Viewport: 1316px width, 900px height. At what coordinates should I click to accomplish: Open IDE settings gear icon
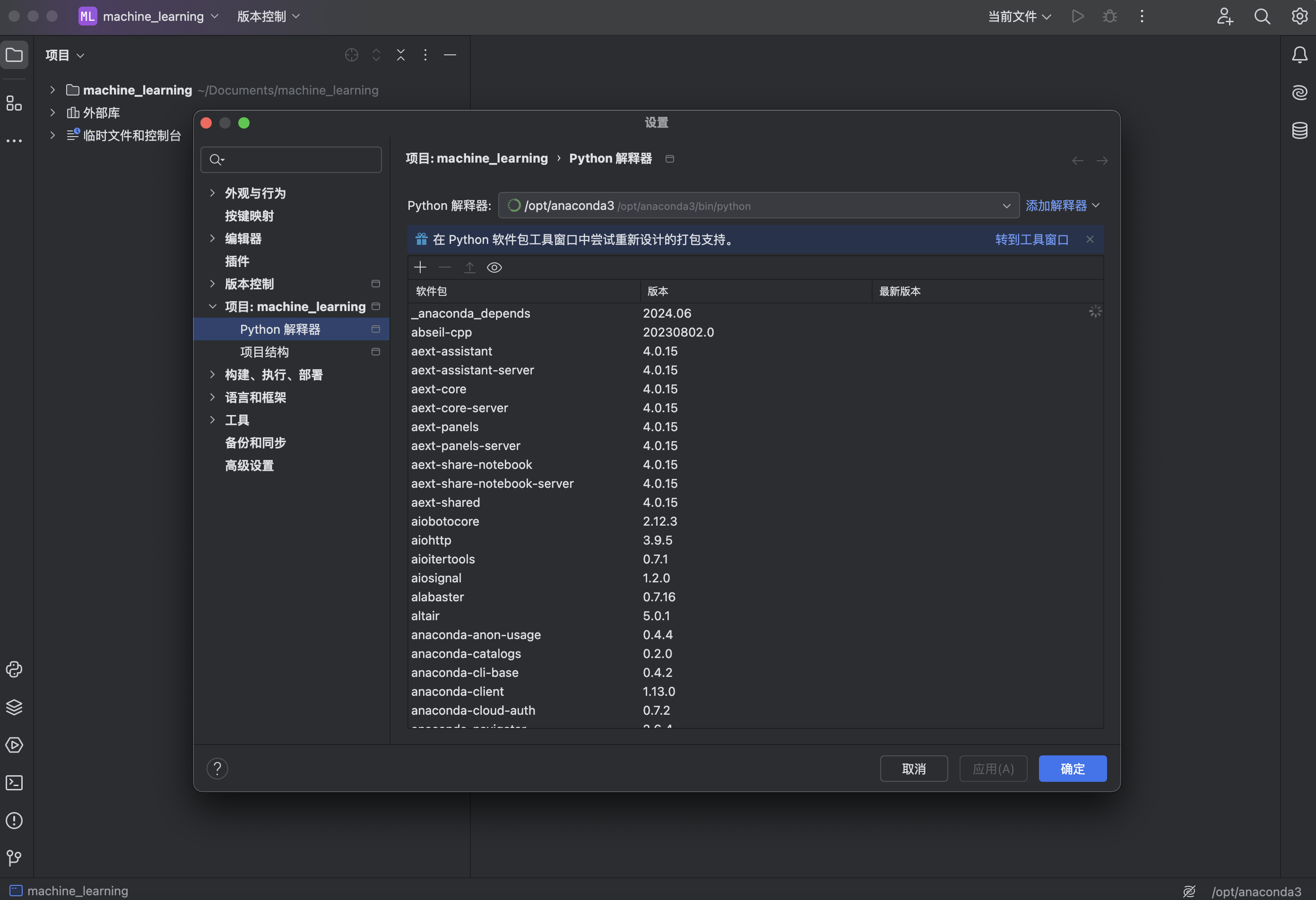point(1299,17)
